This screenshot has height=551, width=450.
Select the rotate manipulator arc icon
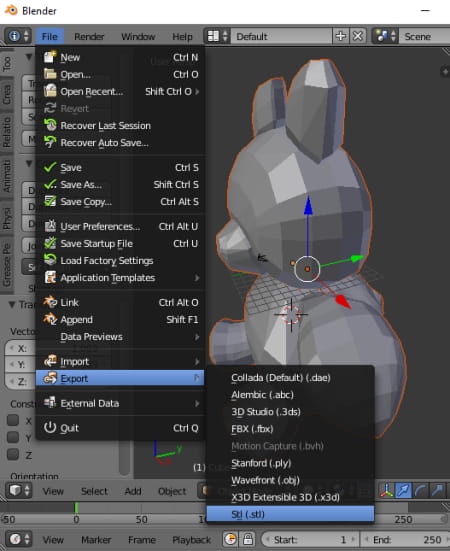[x=420, y=491]
